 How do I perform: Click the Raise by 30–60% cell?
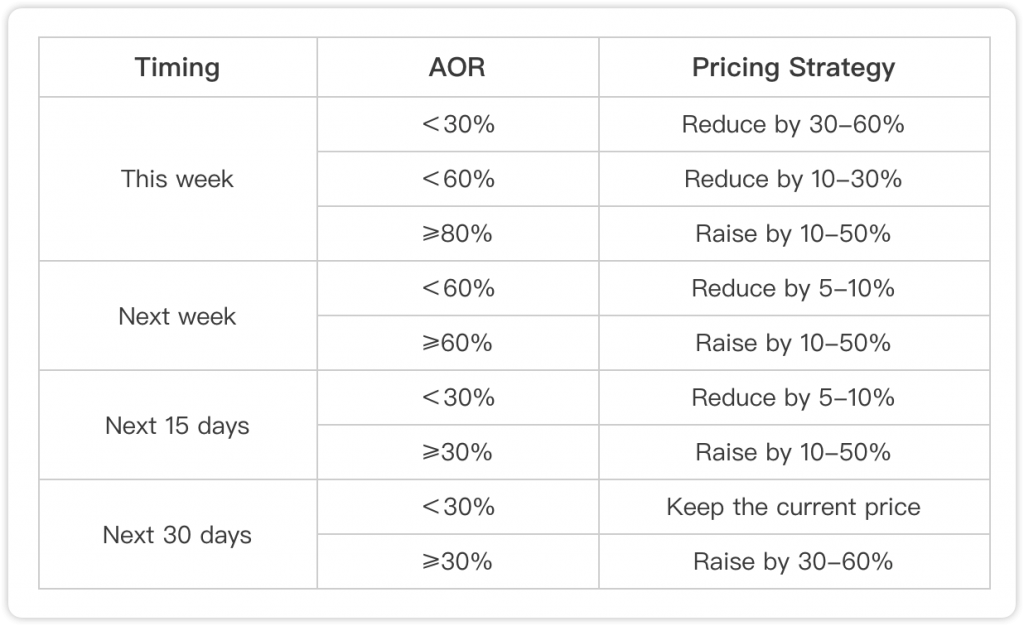[x=794, y=561]
